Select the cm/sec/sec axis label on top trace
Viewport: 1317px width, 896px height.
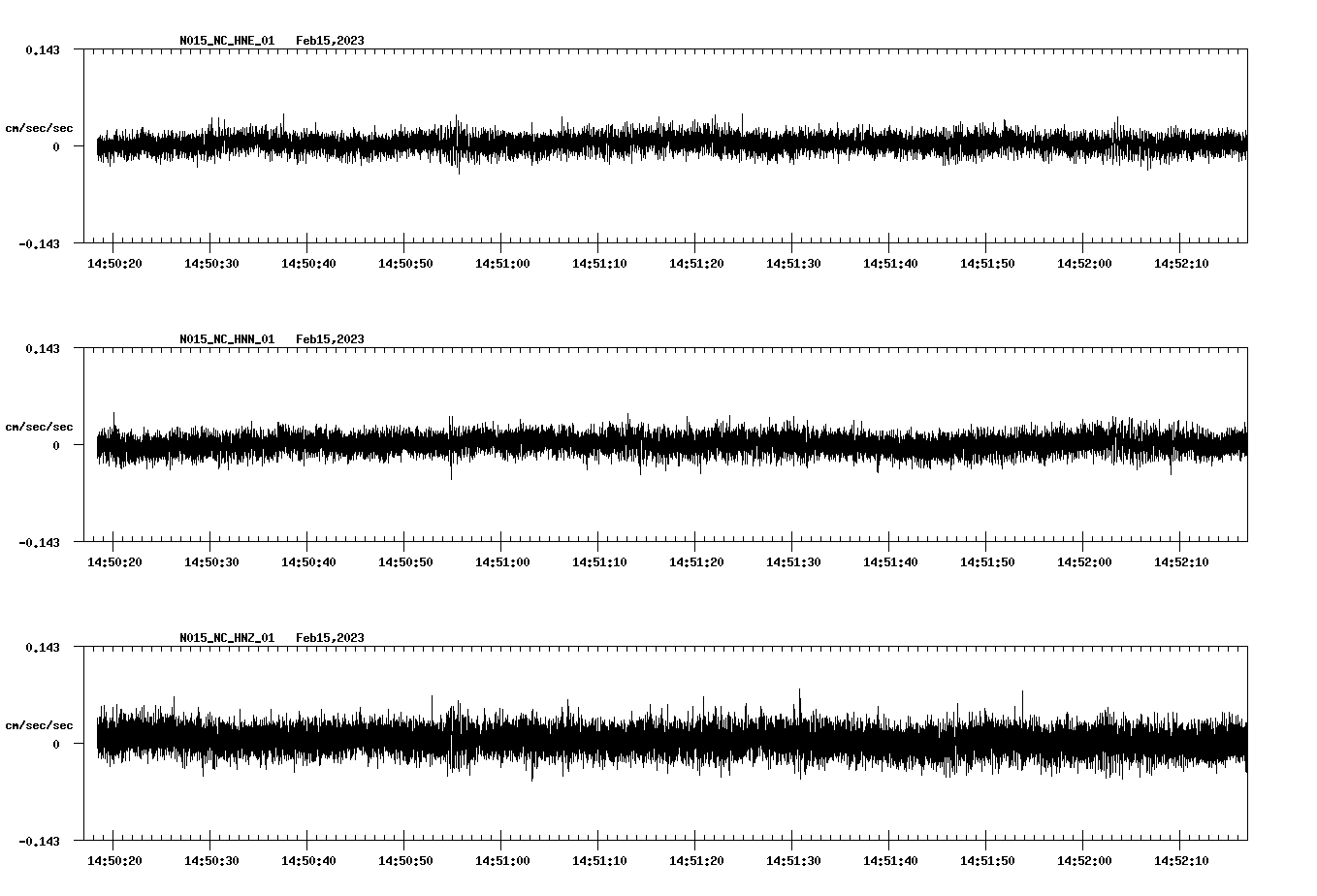(x=39, y=127)
